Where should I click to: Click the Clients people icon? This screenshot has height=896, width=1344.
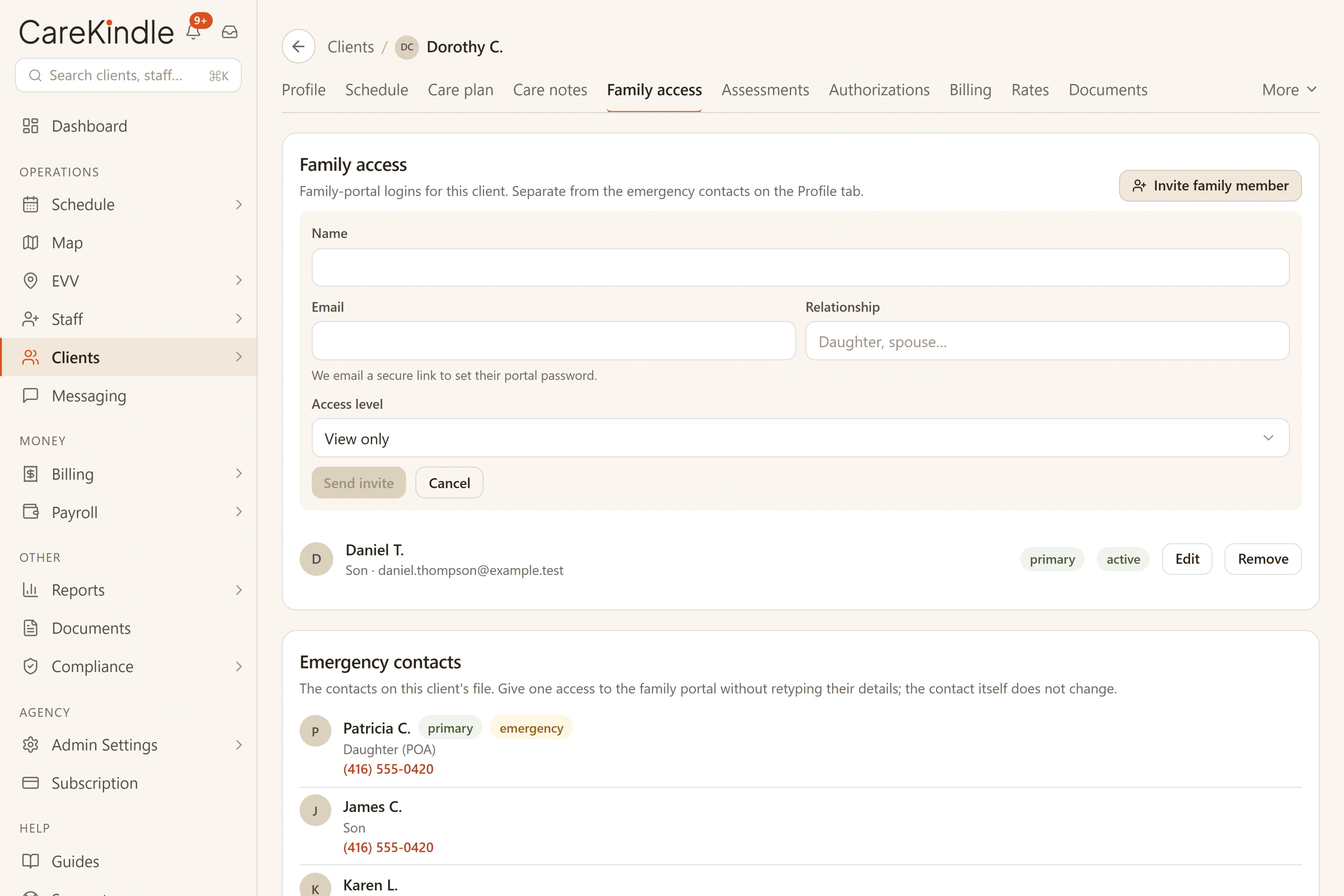click(x=30, y=357)
